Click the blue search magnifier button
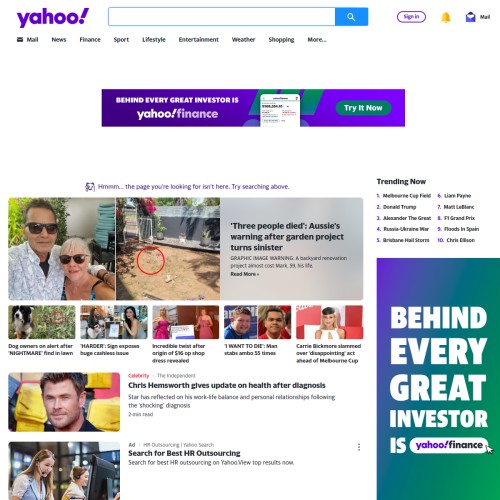This screenshot has width=500, height=500. pos(351,17)
